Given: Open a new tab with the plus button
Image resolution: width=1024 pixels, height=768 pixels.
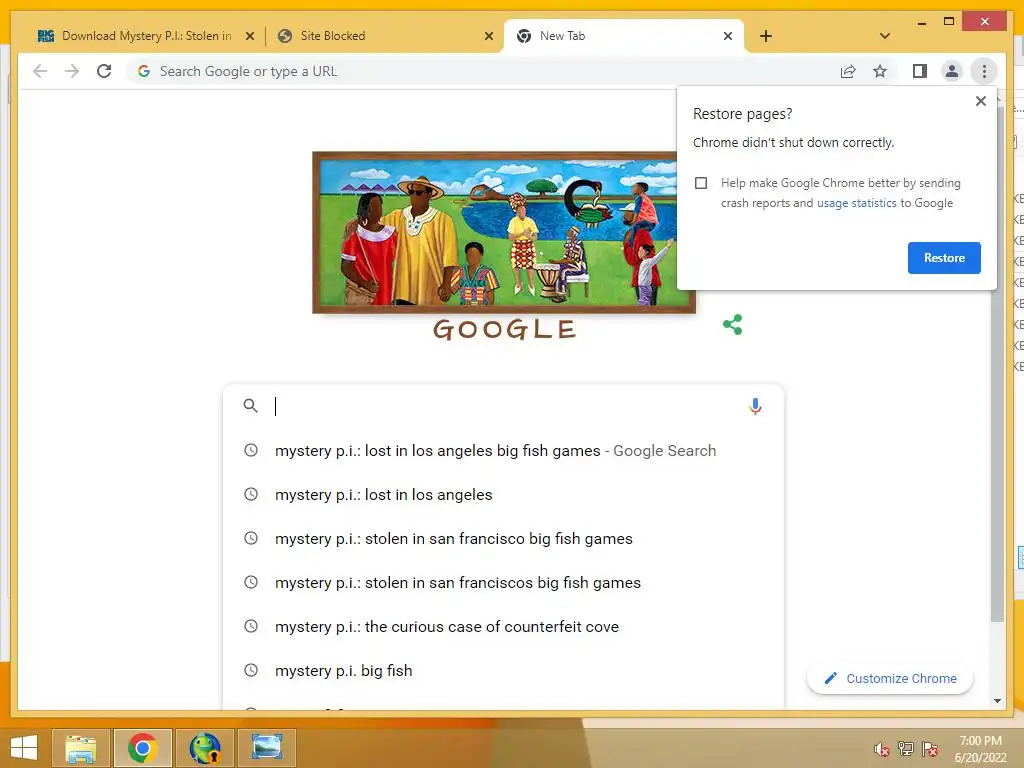Looking at the screenshot, I should (x=765, y=36).
